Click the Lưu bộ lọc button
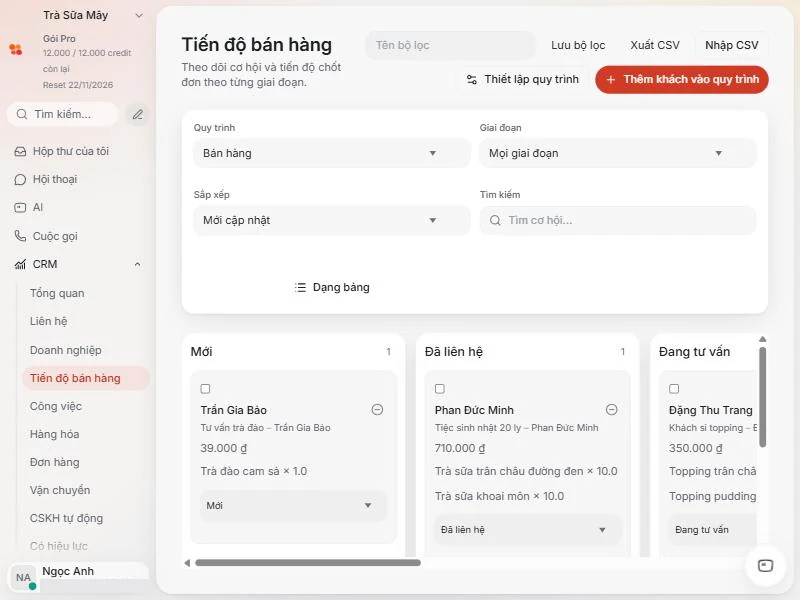This screenshot has height=600, width=800. [578, 45]
